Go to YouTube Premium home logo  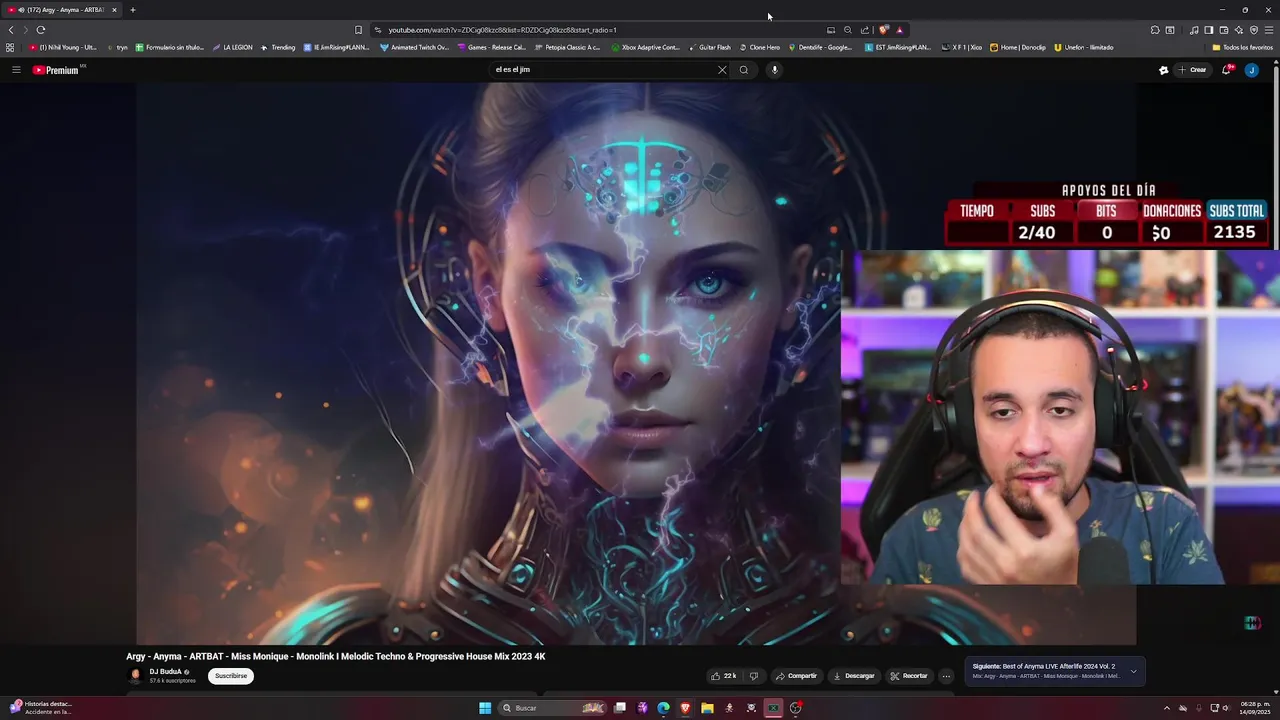(x=56, y=70)
